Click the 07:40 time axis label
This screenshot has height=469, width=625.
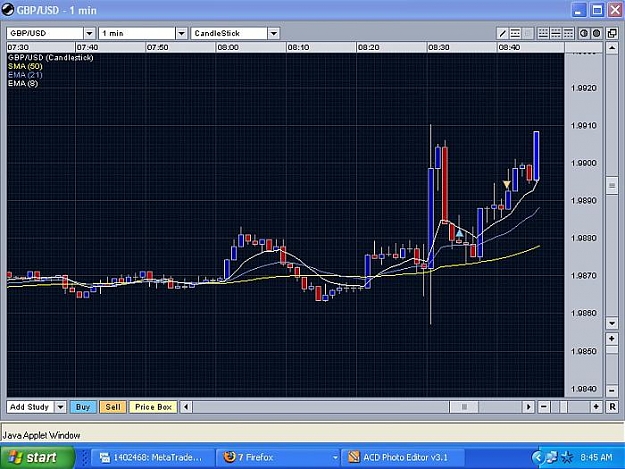click(87, 47)
